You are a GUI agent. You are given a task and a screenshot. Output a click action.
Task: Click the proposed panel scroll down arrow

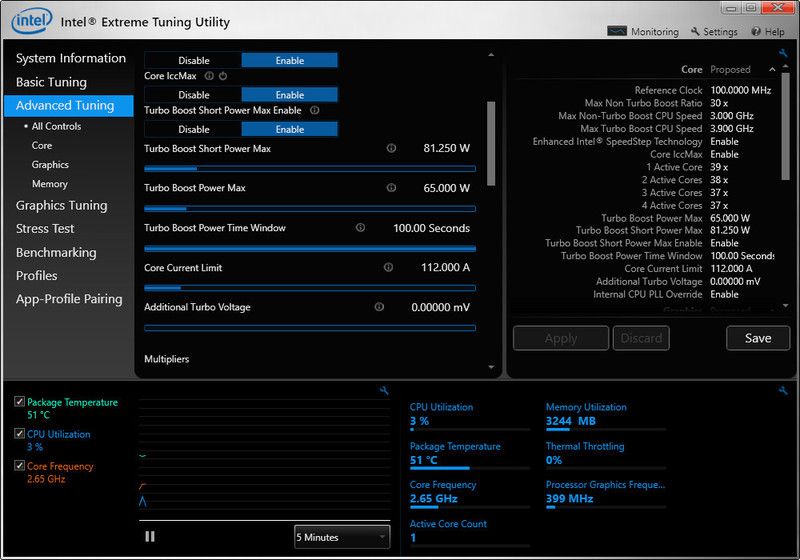tap(786, 305)
